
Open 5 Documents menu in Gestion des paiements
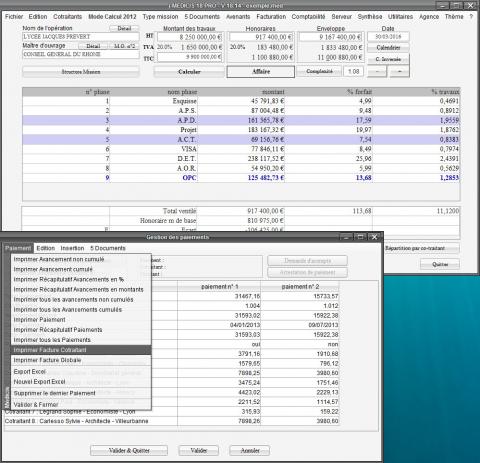108,248
